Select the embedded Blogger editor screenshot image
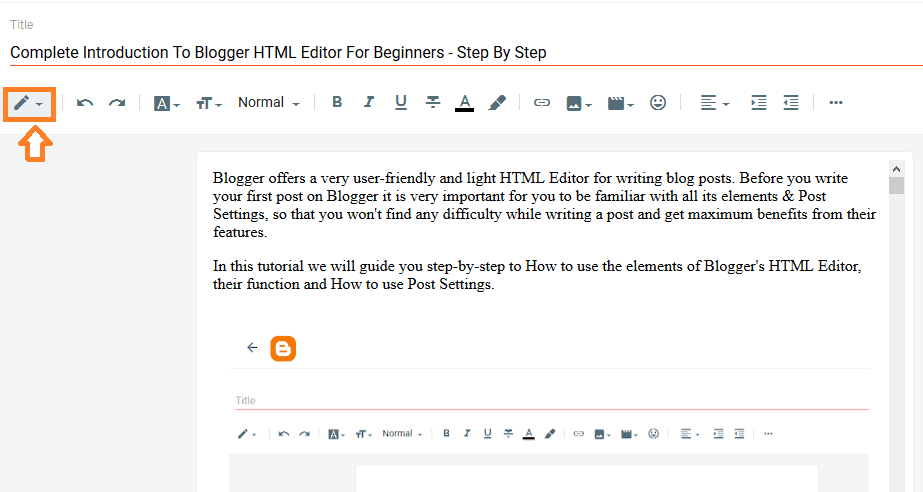Image resolution: width=923 pixels, height=492 pixels. 549,409
